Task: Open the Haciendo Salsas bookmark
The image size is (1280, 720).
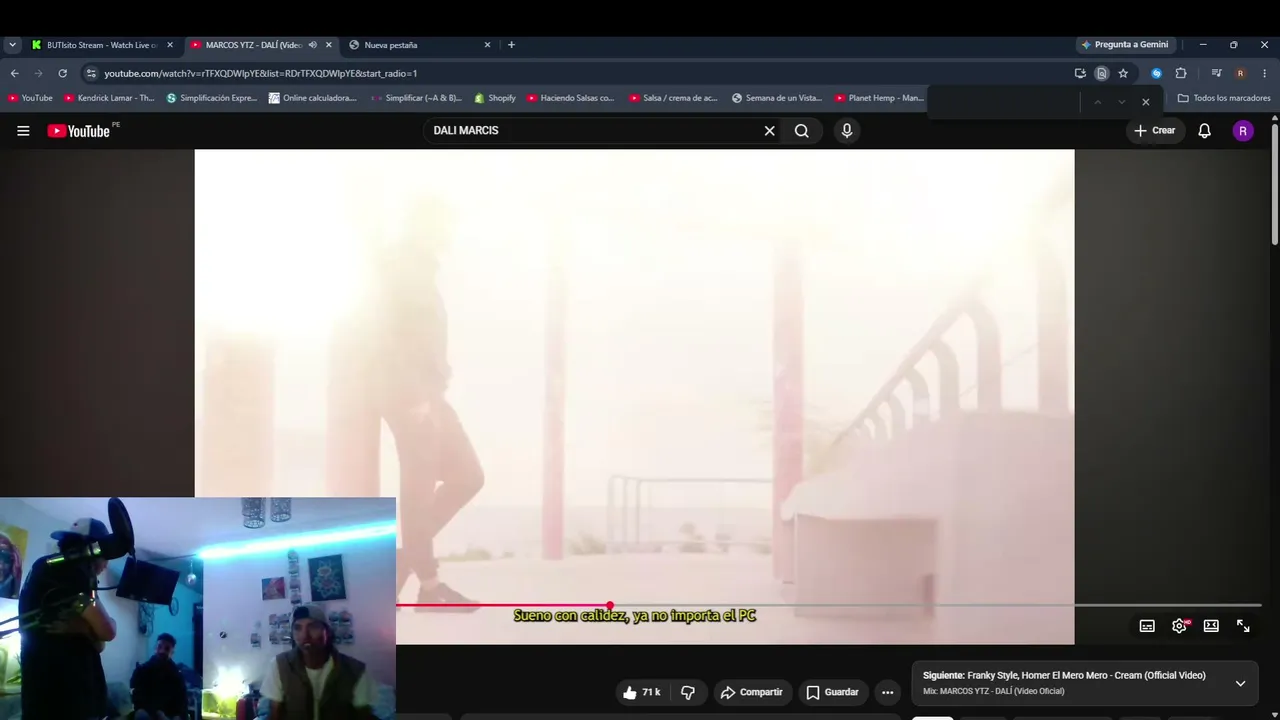Action: click(571, 98)
